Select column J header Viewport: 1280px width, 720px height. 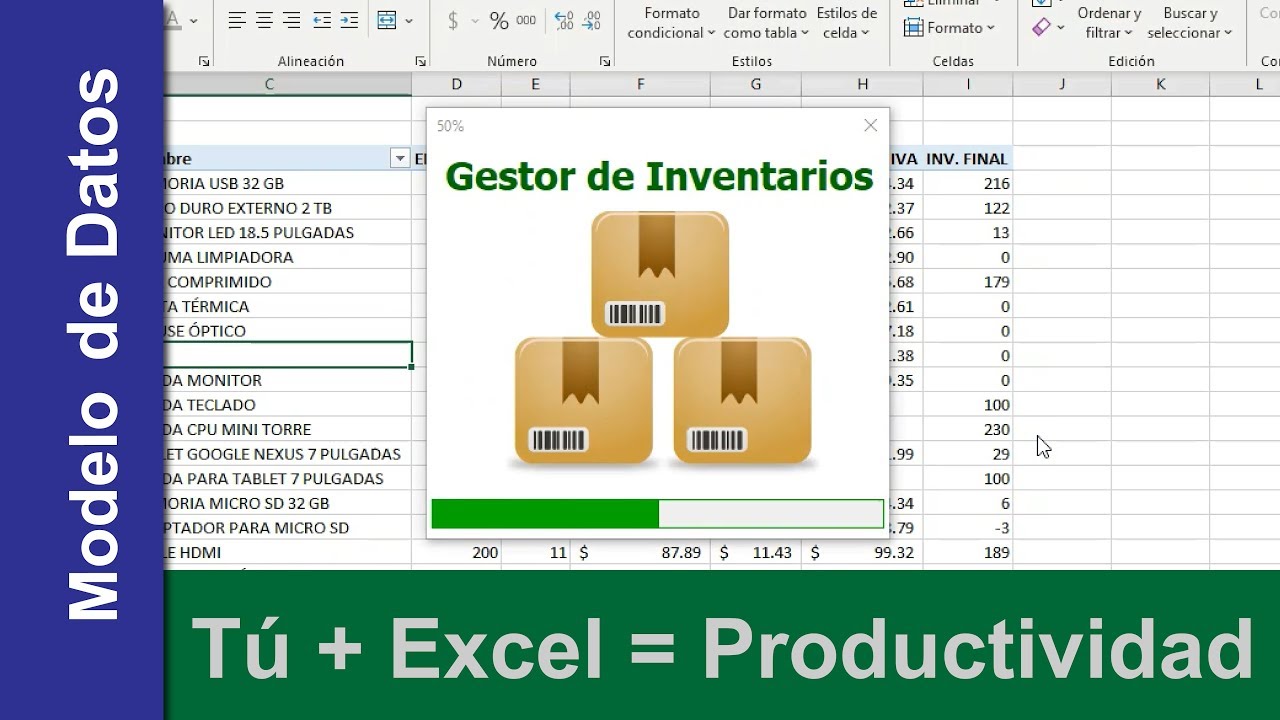point(1062,84)
